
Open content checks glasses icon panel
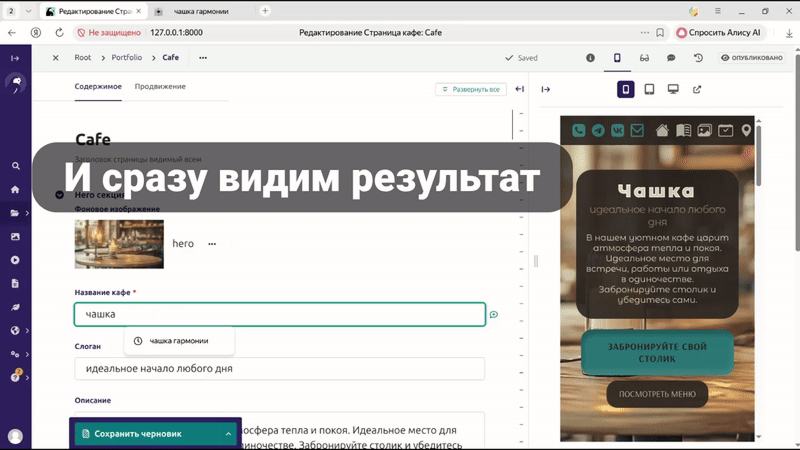pyautogui.click(x=644, y=58)
